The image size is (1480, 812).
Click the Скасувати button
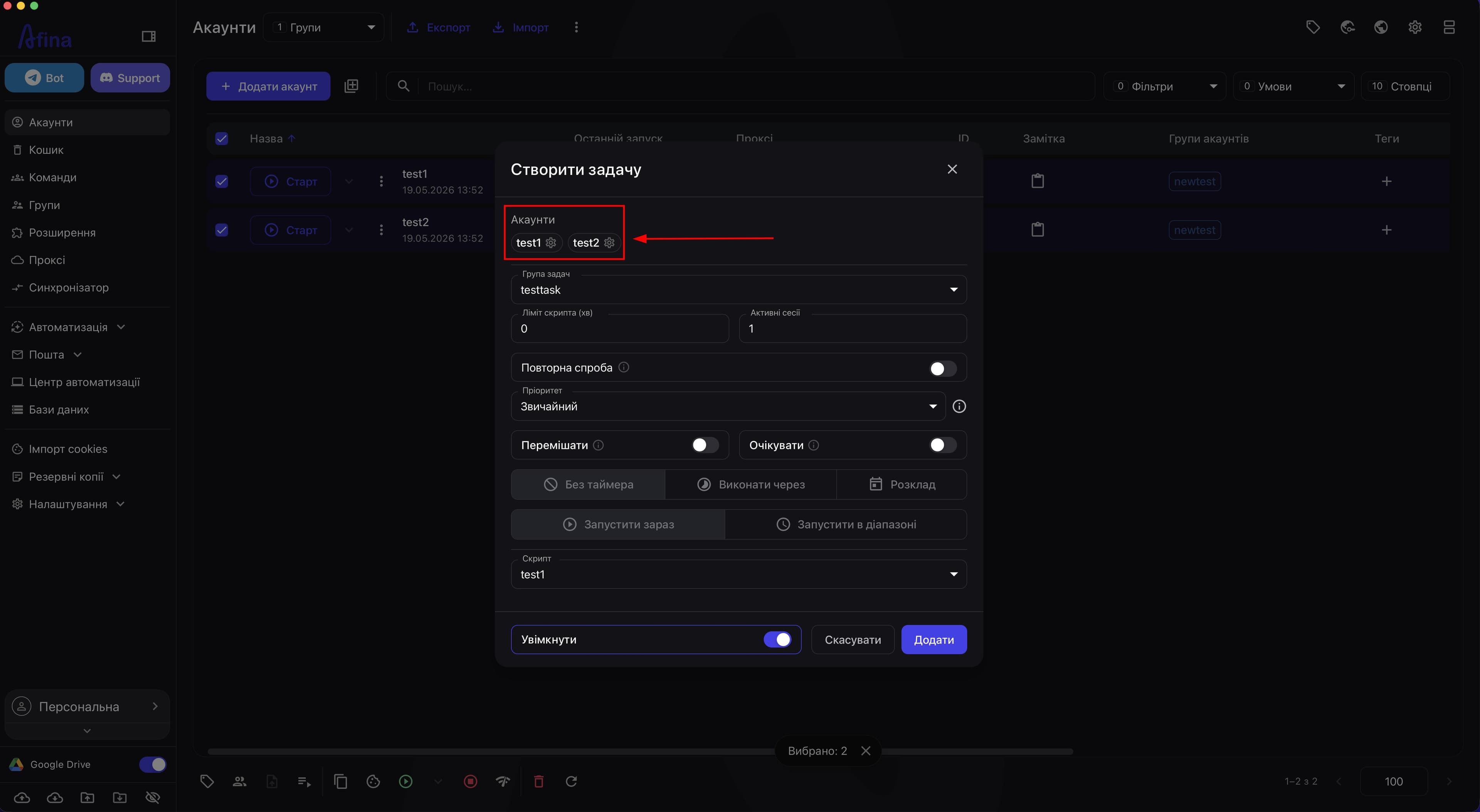click(x=853, y=640)
